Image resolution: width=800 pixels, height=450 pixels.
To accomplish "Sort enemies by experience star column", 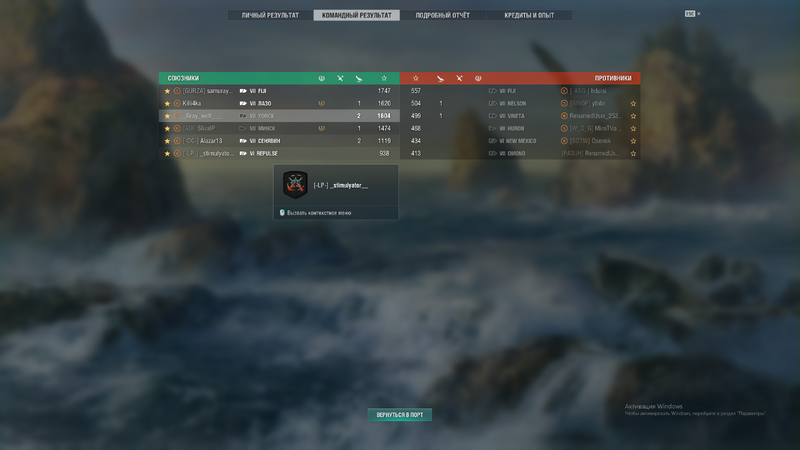I will [x=416, y=78].
